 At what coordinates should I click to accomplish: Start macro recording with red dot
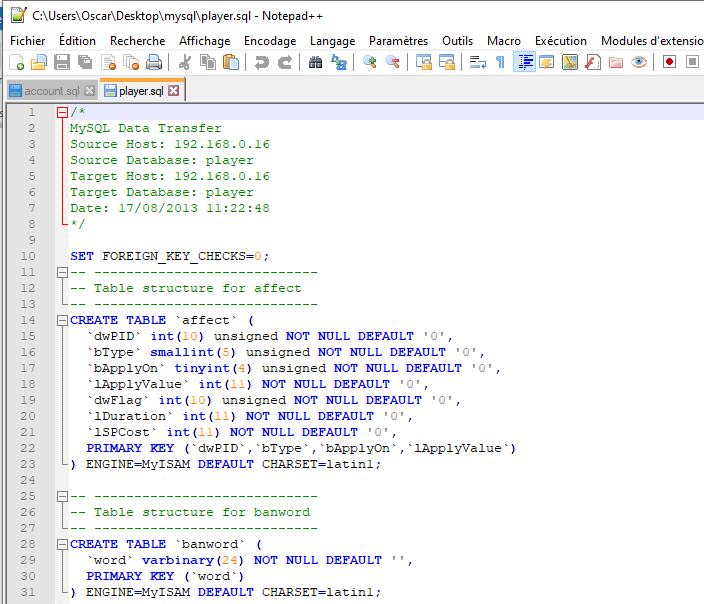(x=669, y=62)
